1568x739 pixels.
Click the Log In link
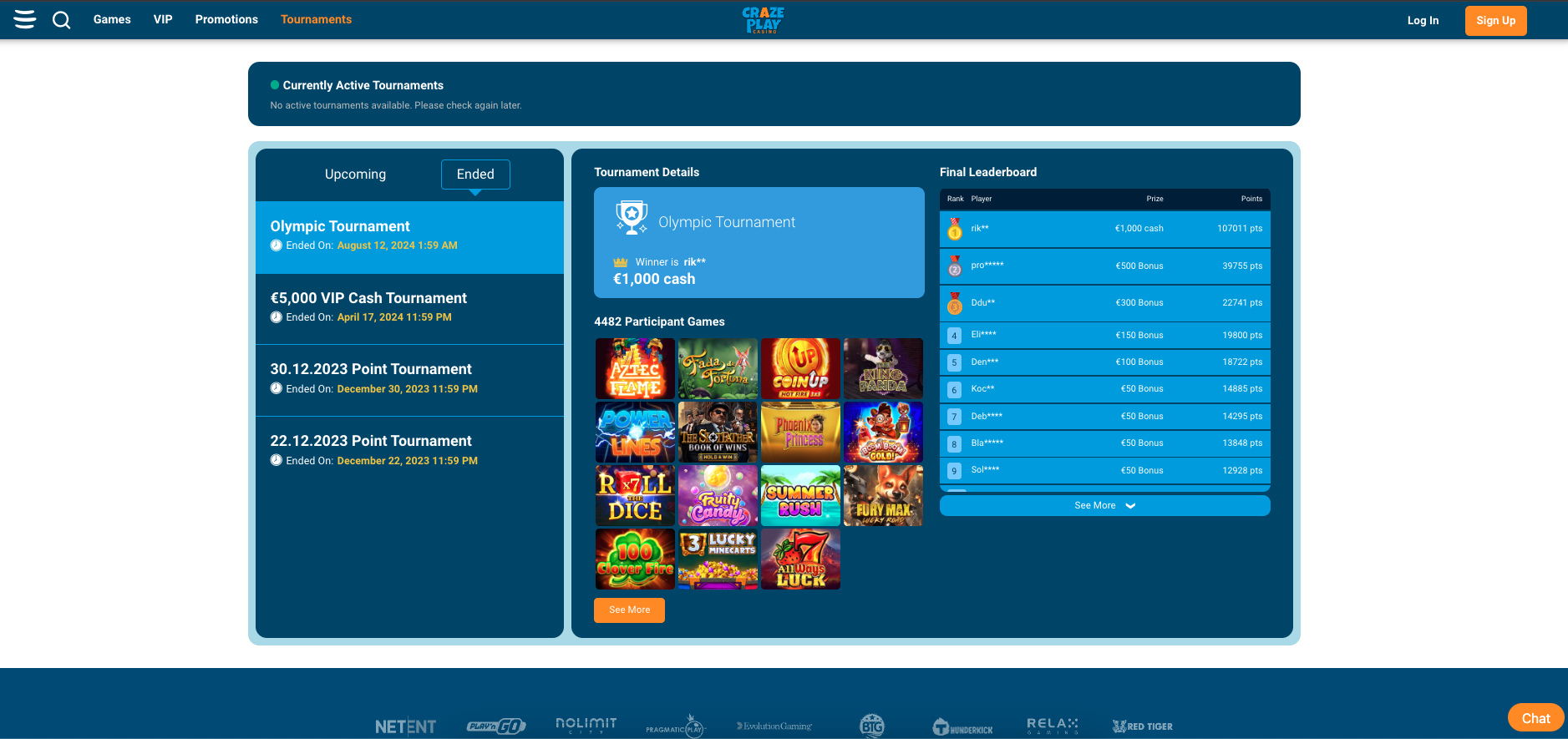[1423, 21]
